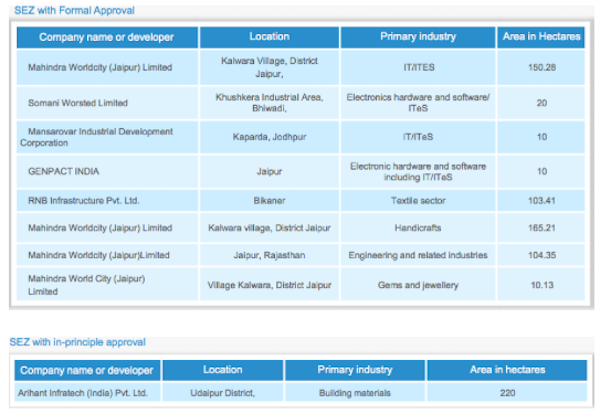This screenshot has height=414, width=600.
Task: Click 'Primary industry' header in in-principle approval table
Action: click(x=355, y=370)
